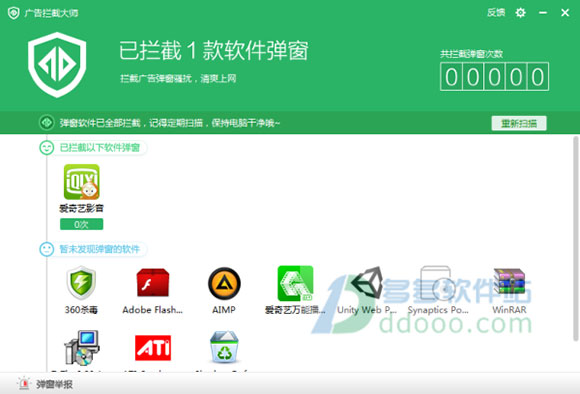Click the Synaptics Po... text label
Viewport: 580px width, 394px height.
click(x=438, y=310)
